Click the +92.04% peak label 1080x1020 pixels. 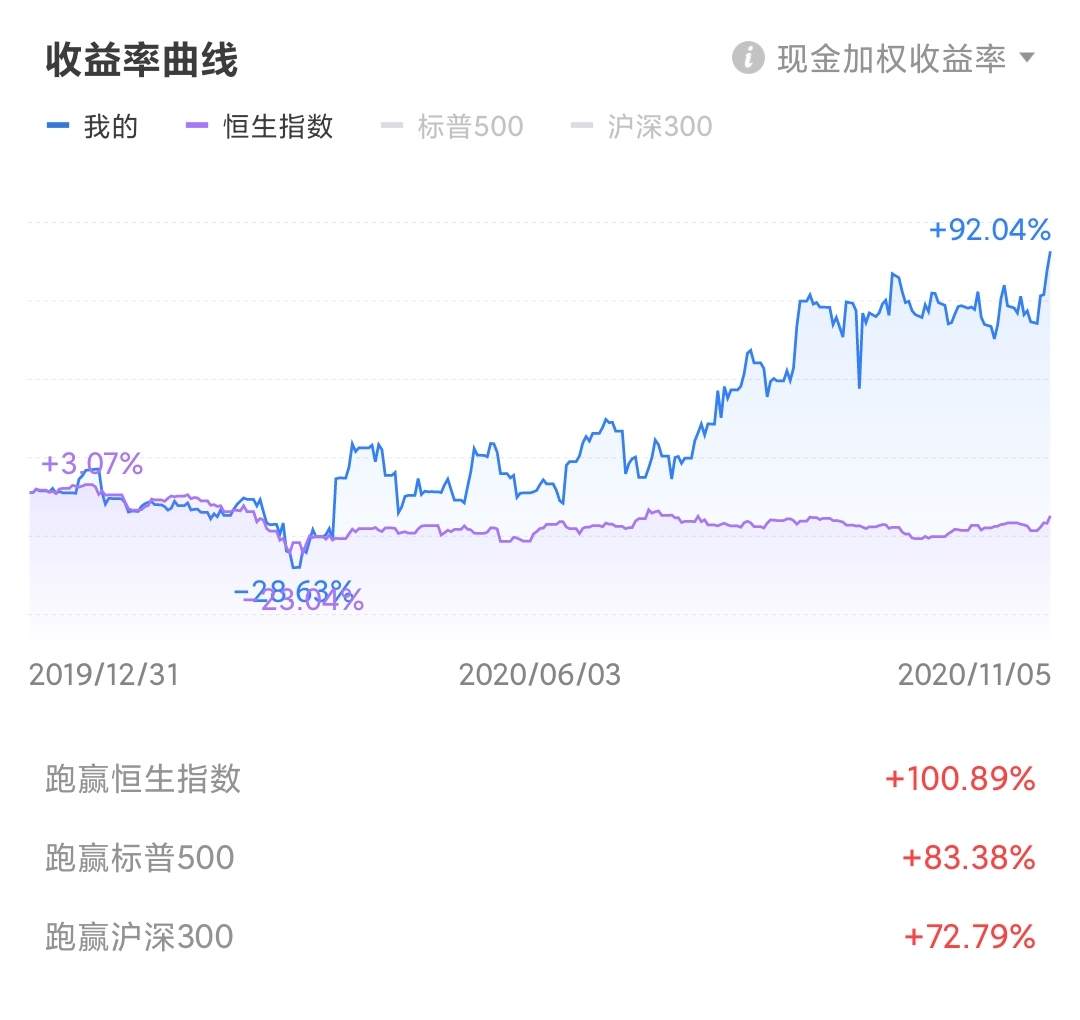pos(989,231)
